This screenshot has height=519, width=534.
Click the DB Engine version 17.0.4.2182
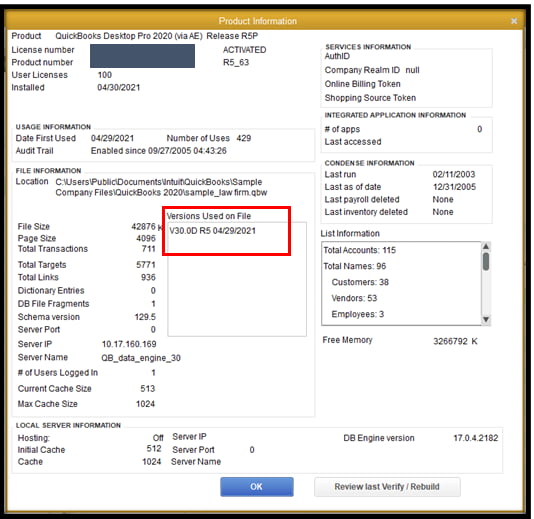tap(475, 438)
